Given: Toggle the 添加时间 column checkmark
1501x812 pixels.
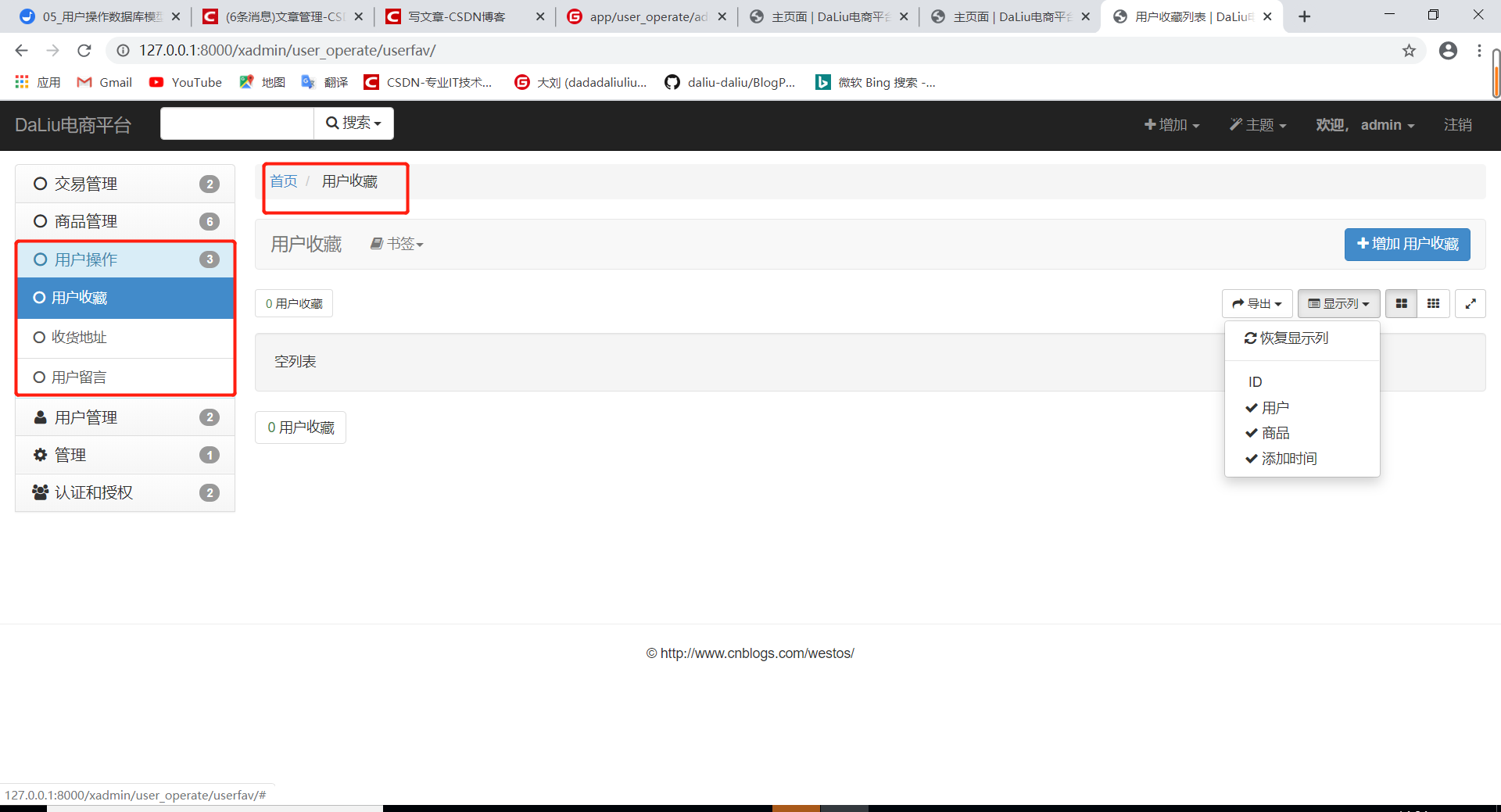Looking at the screenshot, I should pyautogui.click(x=1302, y=459).
